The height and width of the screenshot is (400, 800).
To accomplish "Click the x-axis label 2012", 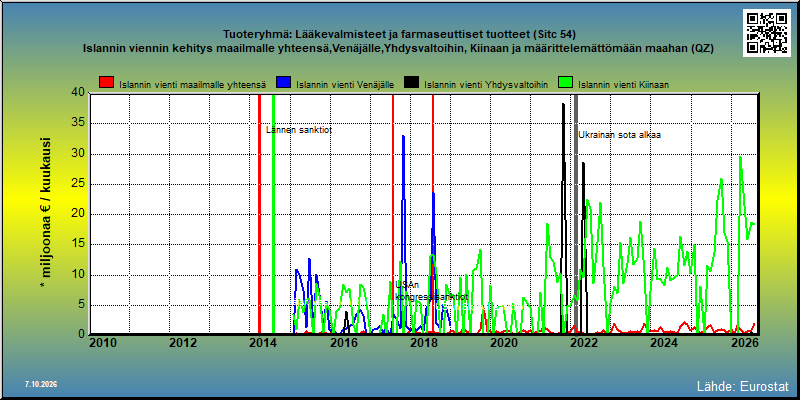I will click(x=183, y=343).
